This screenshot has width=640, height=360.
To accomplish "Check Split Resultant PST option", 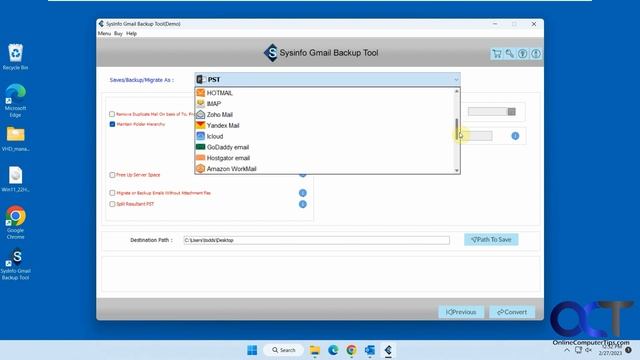I will 112,204.
